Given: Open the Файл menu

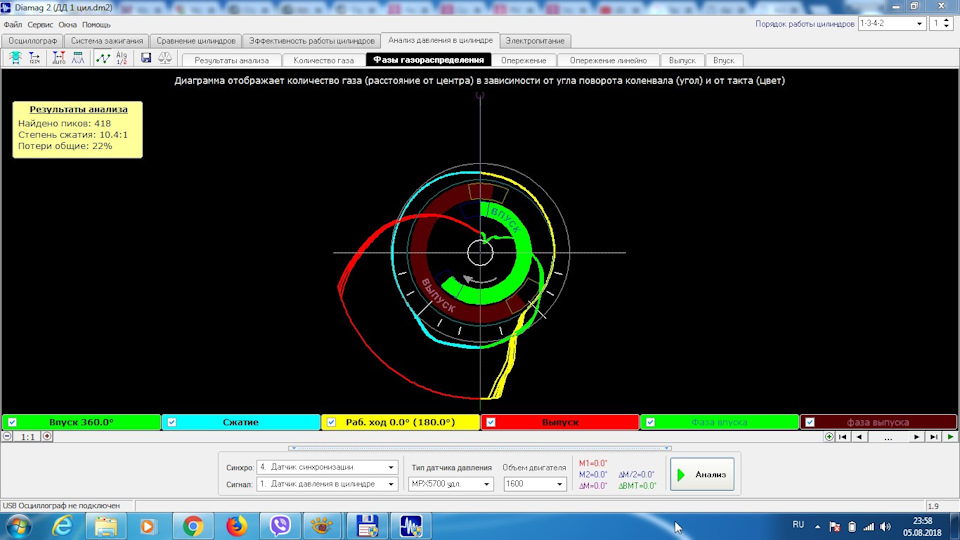Looking at the screenshot, I should pos(13,25).
